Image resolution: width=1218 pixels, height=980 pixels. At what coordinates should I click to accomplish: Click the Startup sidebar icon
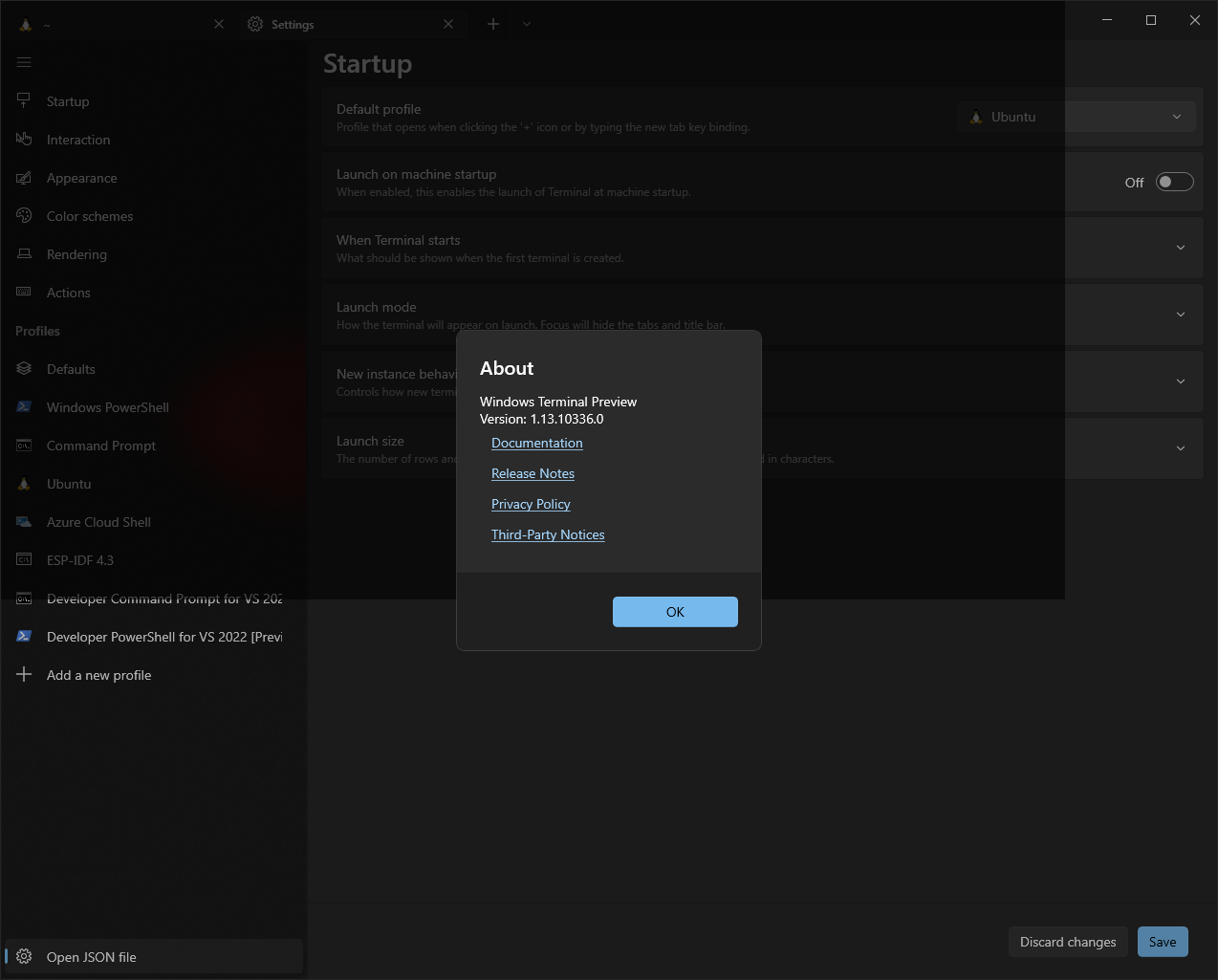[x=24, y=100]
